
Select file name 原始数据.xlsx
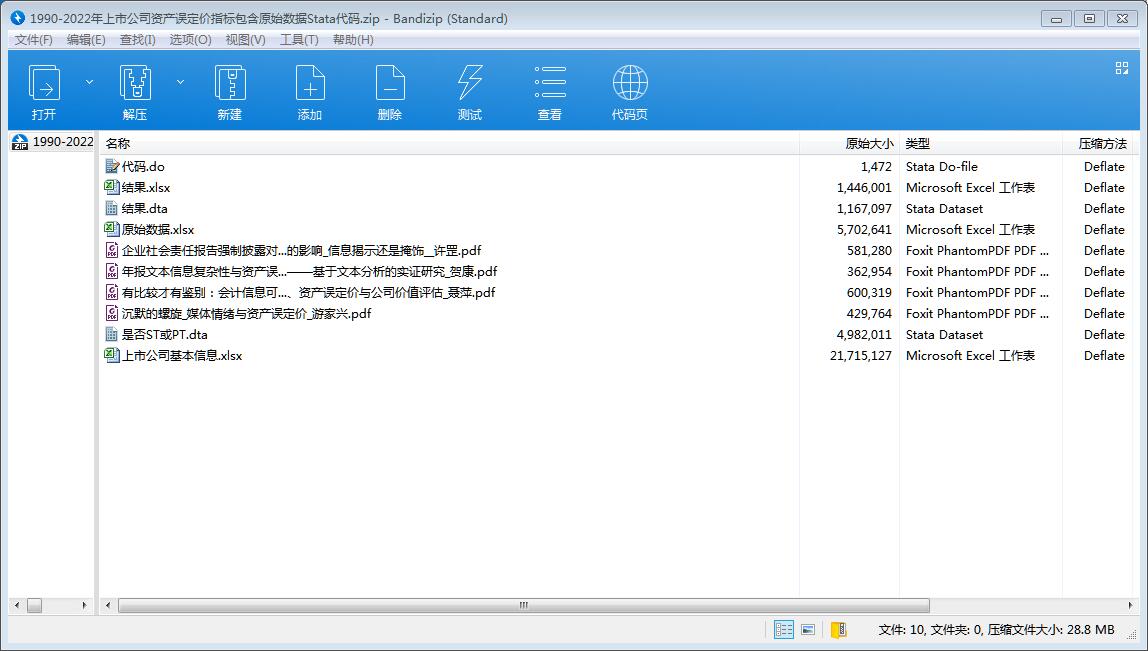(x=158, y=230)
